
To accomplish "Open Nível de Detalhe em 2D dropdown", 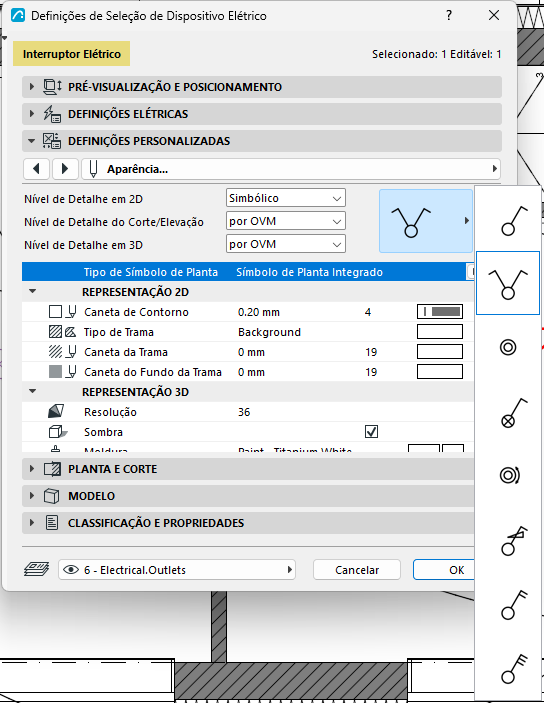I will [x=286, y=198].
